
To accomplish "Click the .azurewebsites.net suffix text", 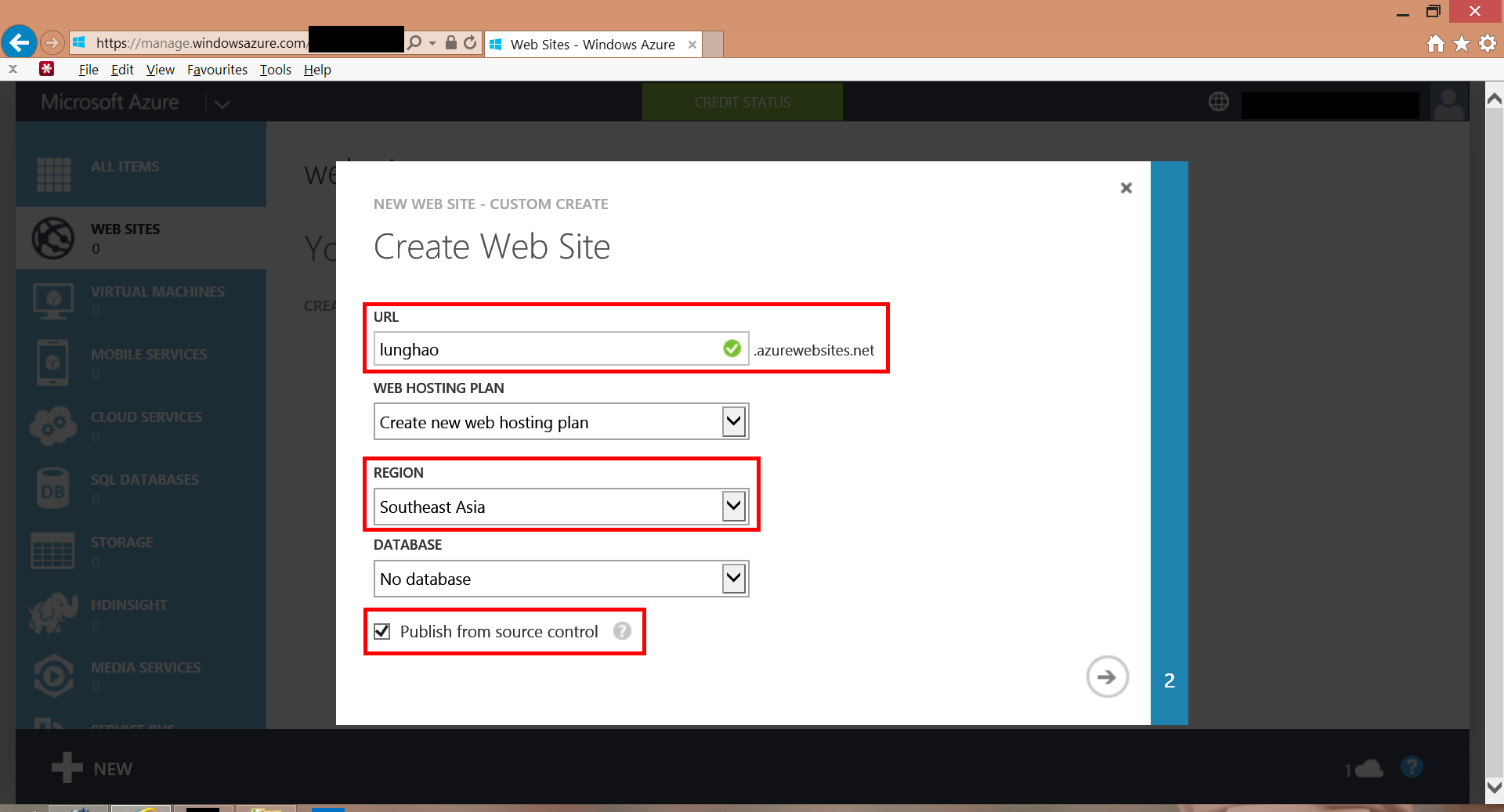I will pyautogui.click(x=814, y=350).
